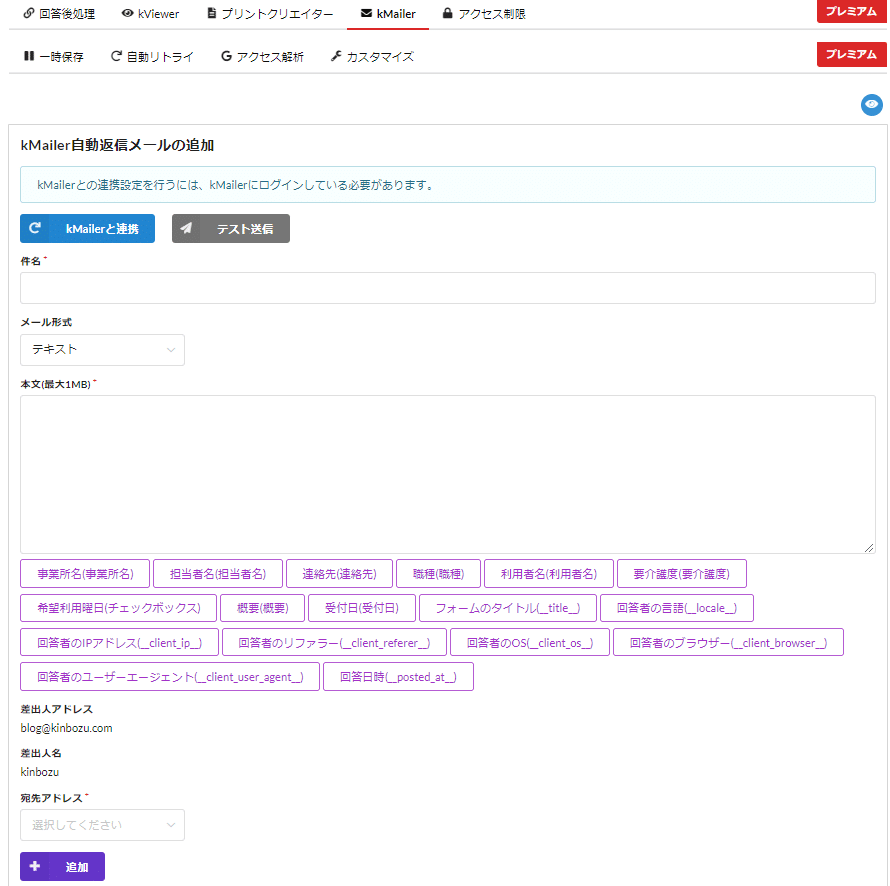
Task: Insert the フォームのタイトル(_title_) tag
Action: click(508, 608)
